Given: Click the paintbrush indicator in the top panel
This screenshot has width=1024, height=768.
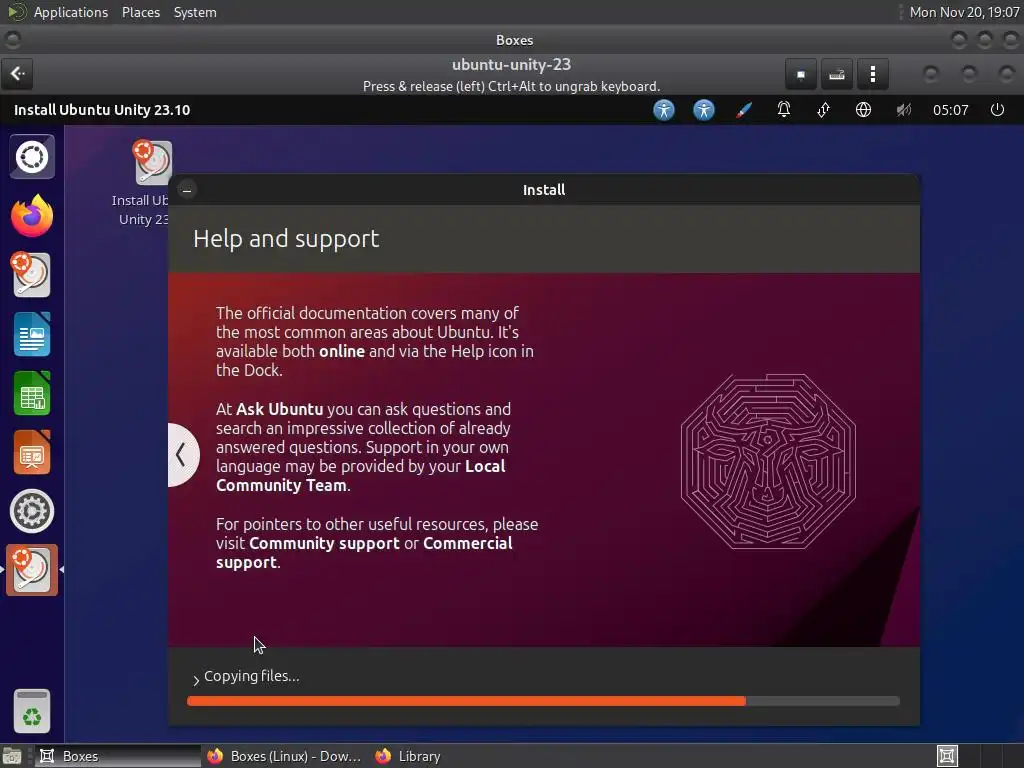Looking at the screenshot, I should [744, 110].
